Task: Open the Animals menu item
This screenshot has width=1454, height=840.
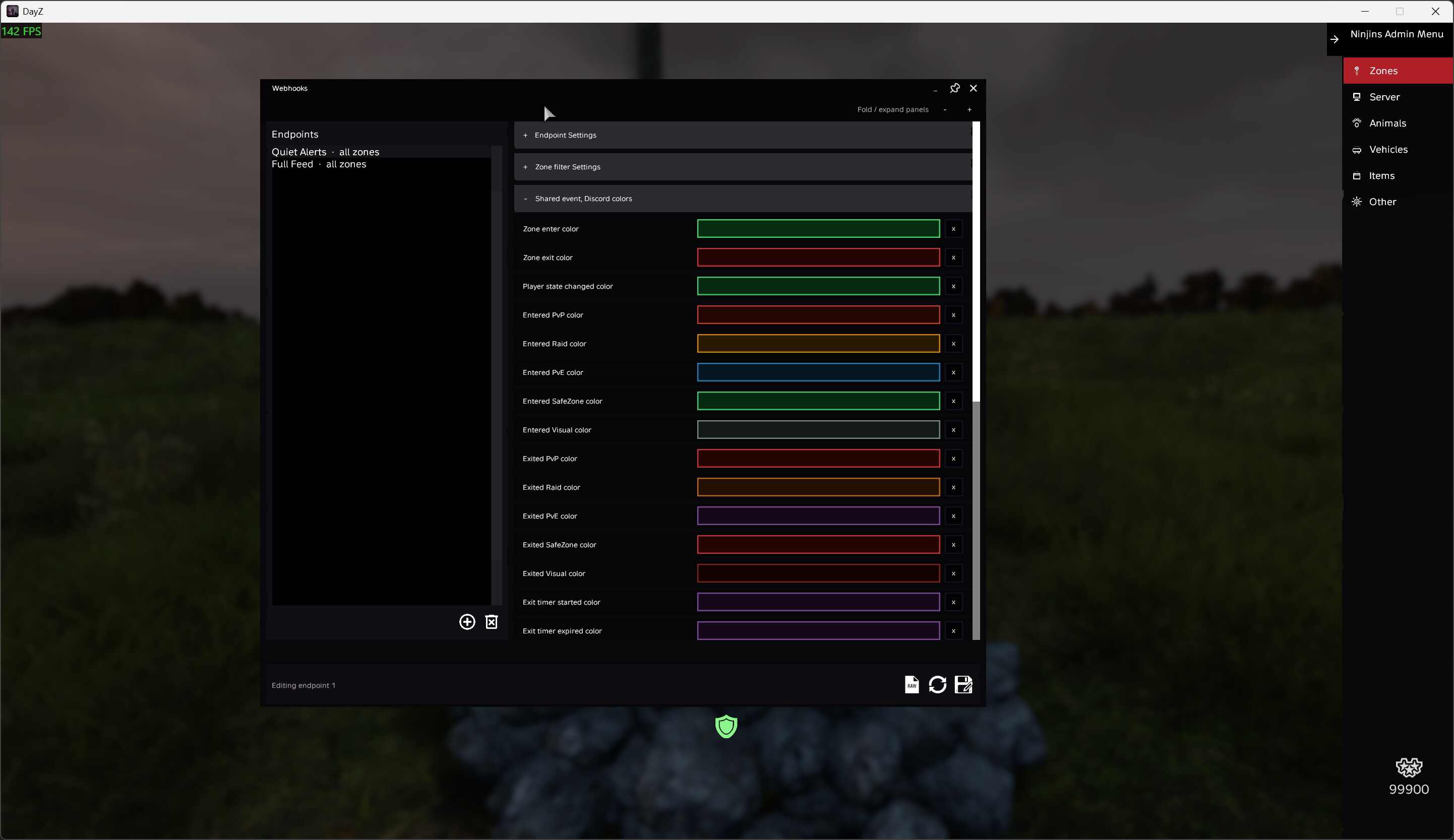Action: [x=1398, y=123]
